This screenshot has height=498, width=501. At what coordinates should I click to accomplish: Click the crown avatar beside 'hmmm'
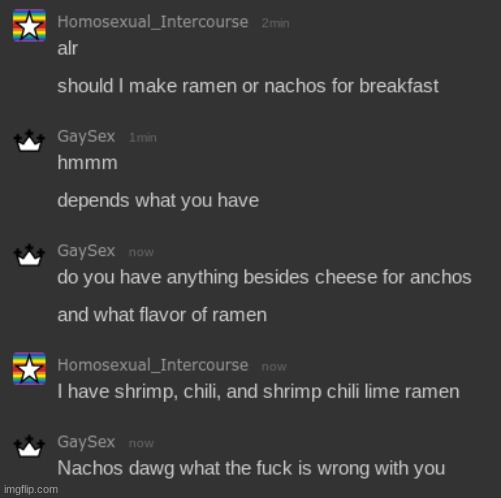[x=29, y=141]
